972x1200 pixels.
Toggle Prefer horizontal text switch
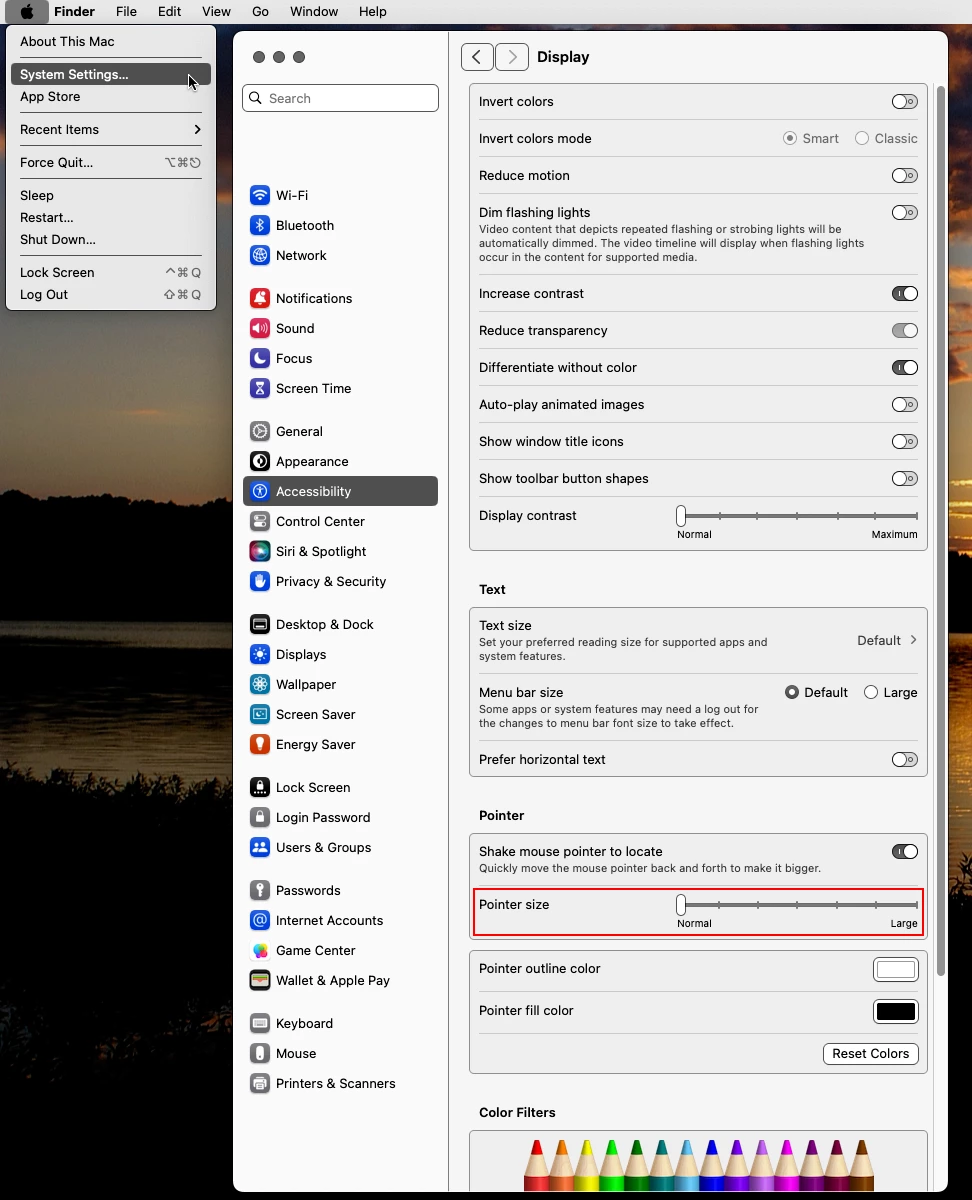904,760
